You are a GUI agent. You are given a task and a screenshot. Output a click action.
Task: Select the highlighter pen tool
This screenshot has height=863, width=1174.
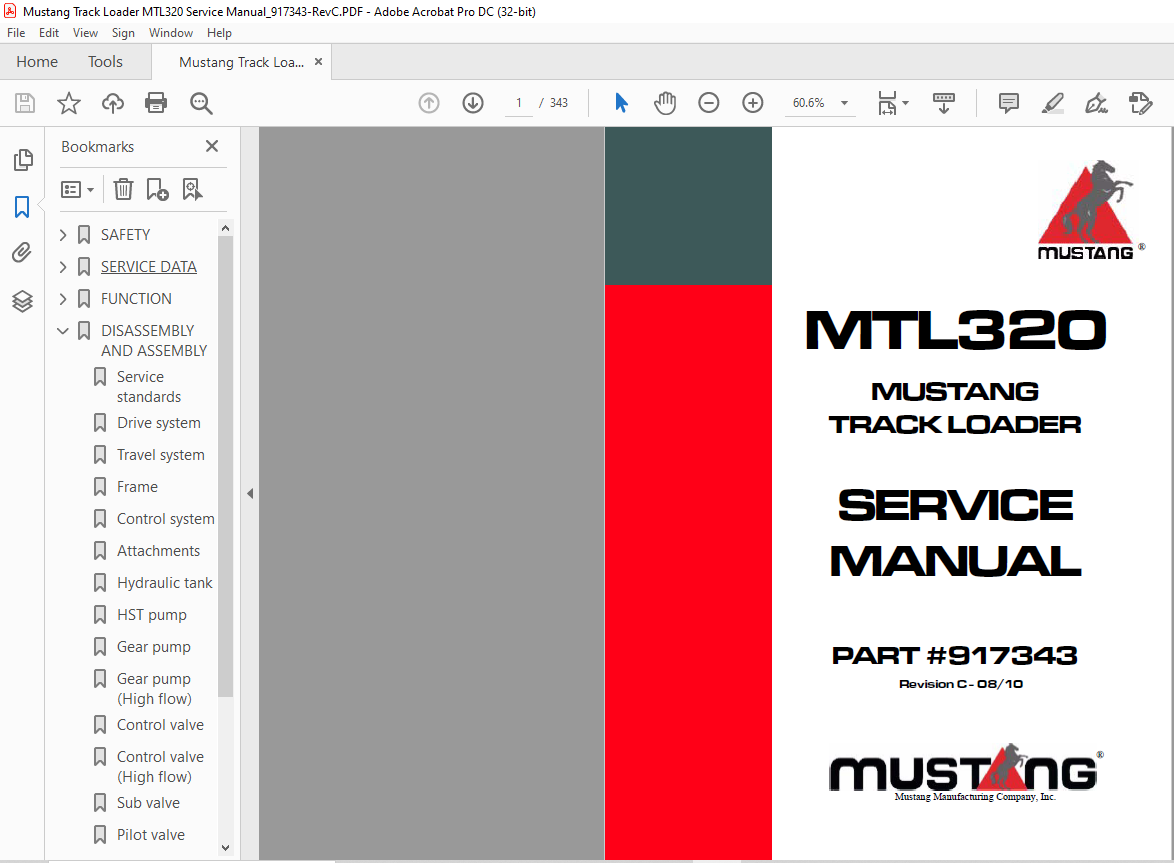(1053, 103)
